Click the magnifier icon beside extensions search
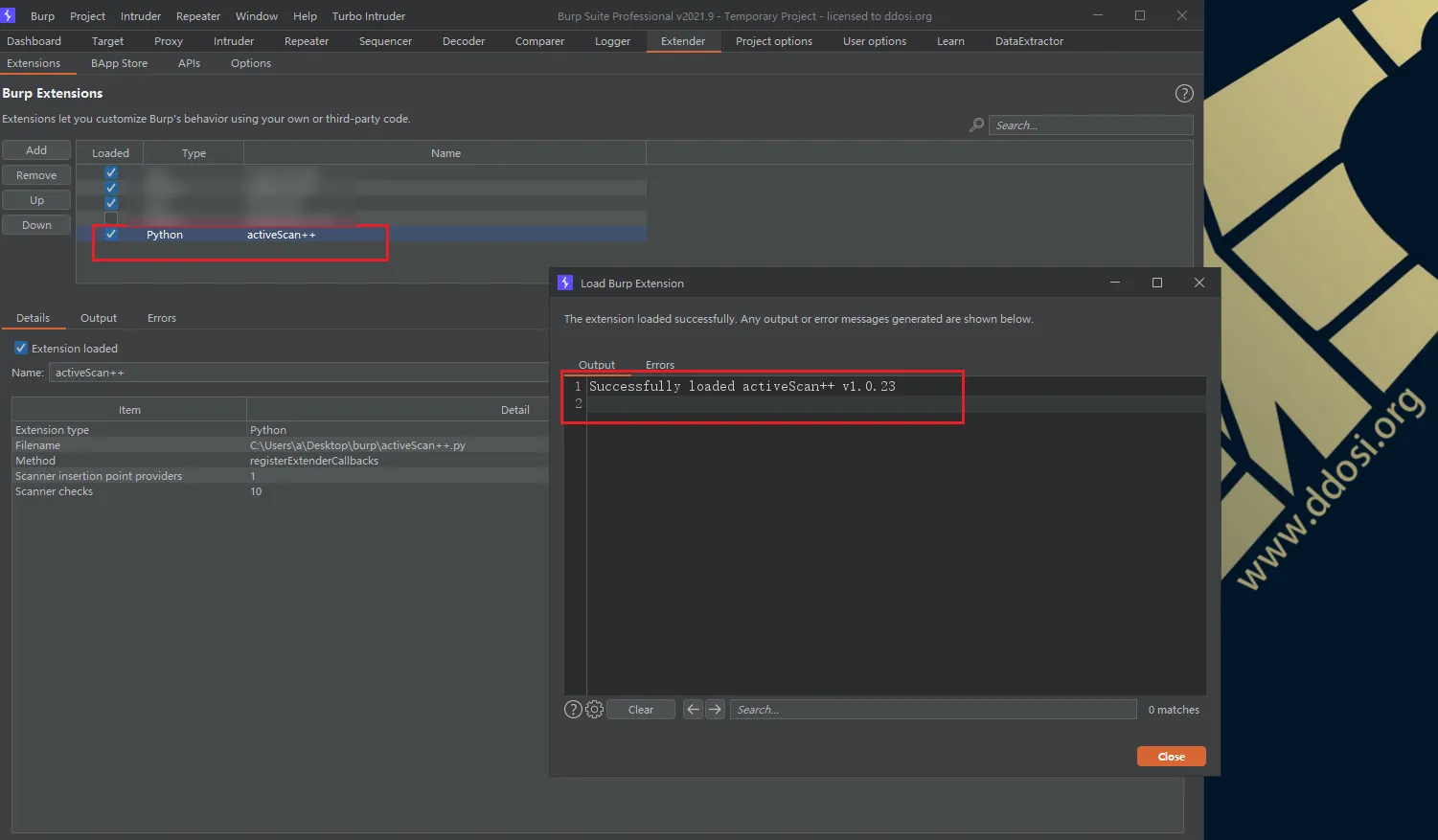The image size is (1438, 840). tap(976, 125)
